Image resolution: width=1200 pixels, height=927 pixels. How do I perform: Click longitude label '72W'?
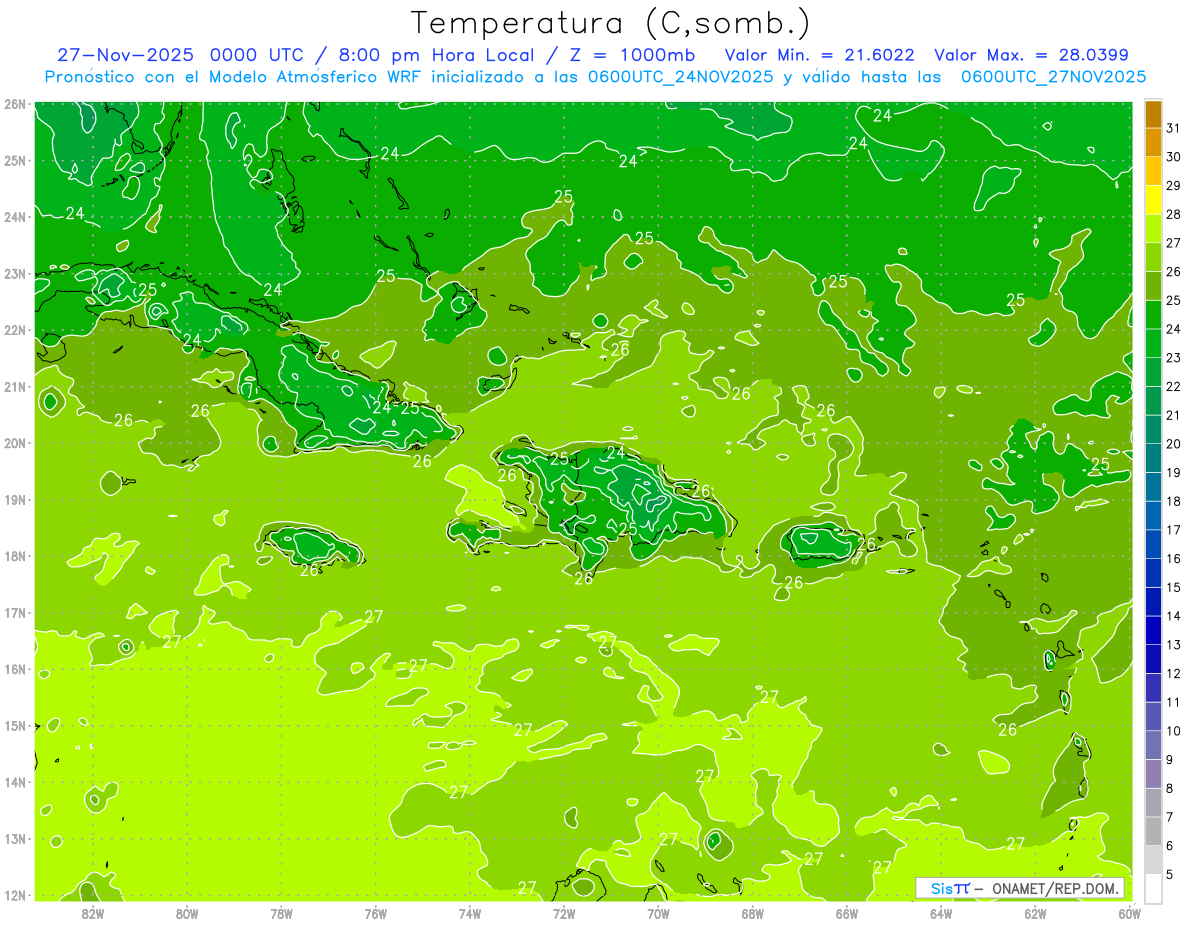pyautogui.click(x=564, y=913)
